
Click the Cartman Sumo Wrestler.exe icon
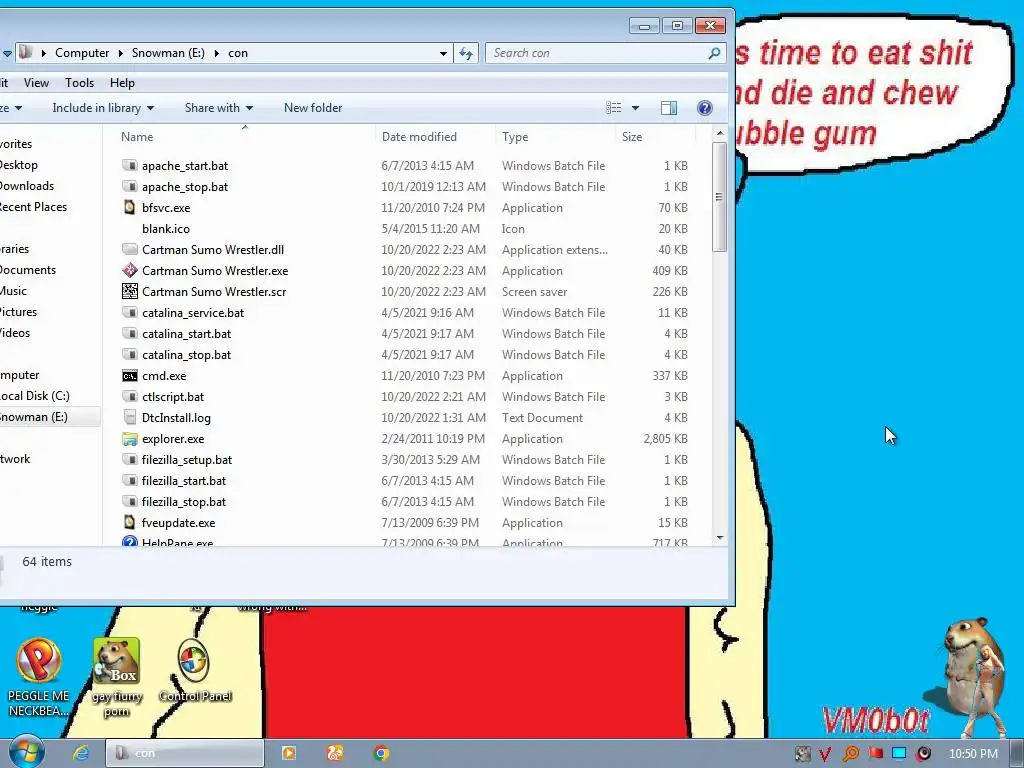(130, 270)
